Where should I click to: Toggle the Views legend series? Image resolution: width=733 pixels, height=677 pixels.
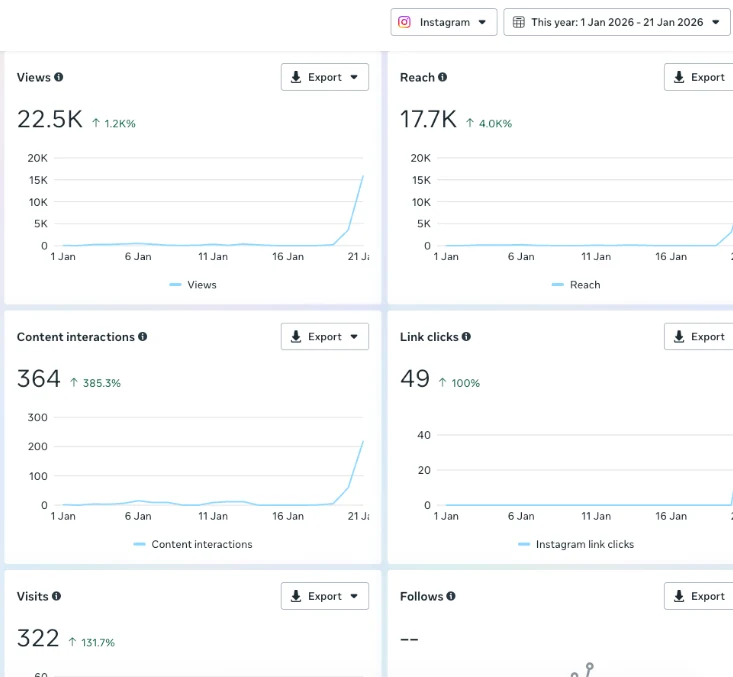(x=193, y=285)
